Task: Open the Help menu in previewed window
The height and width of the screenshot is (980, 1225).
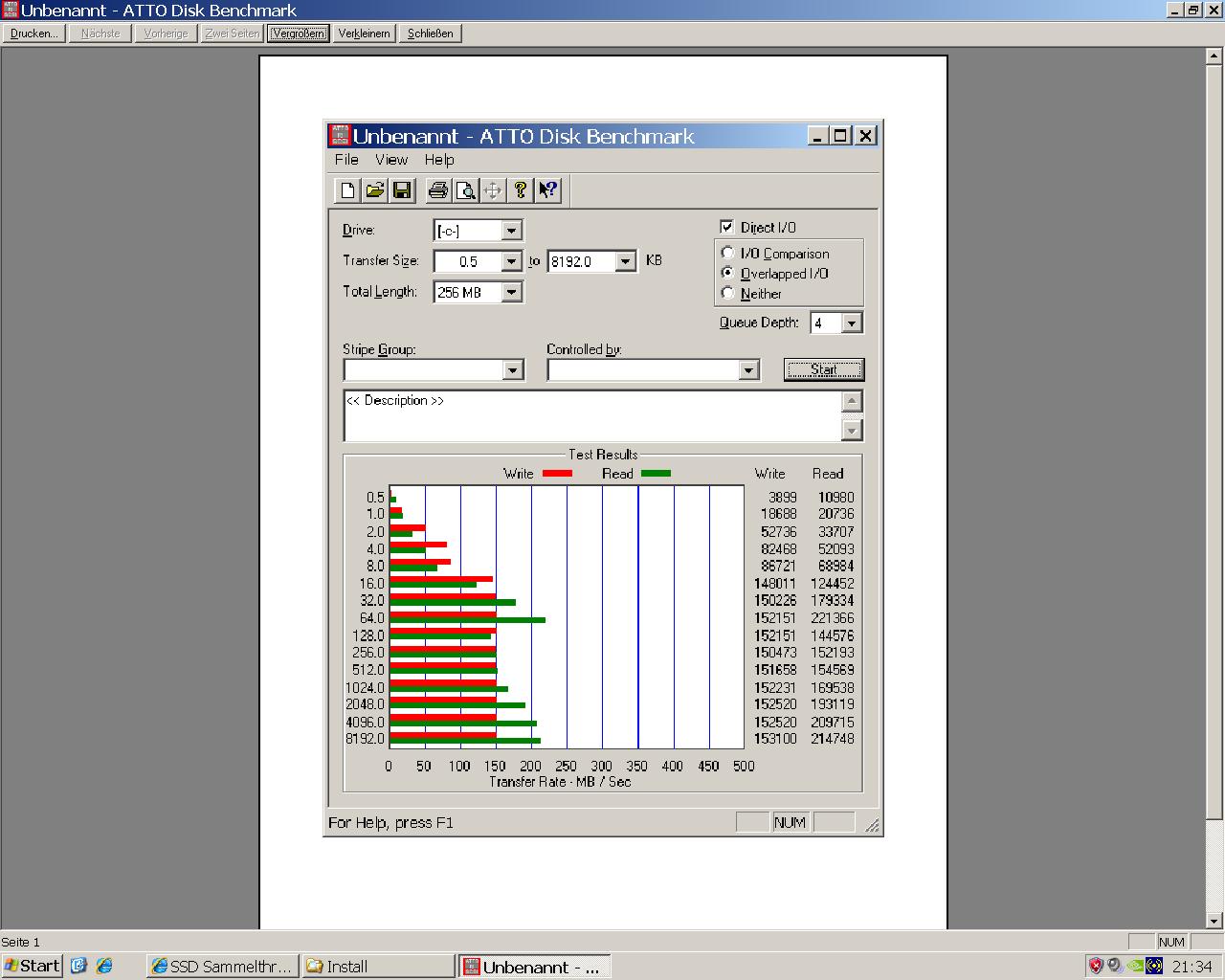Action: [439, 160]
